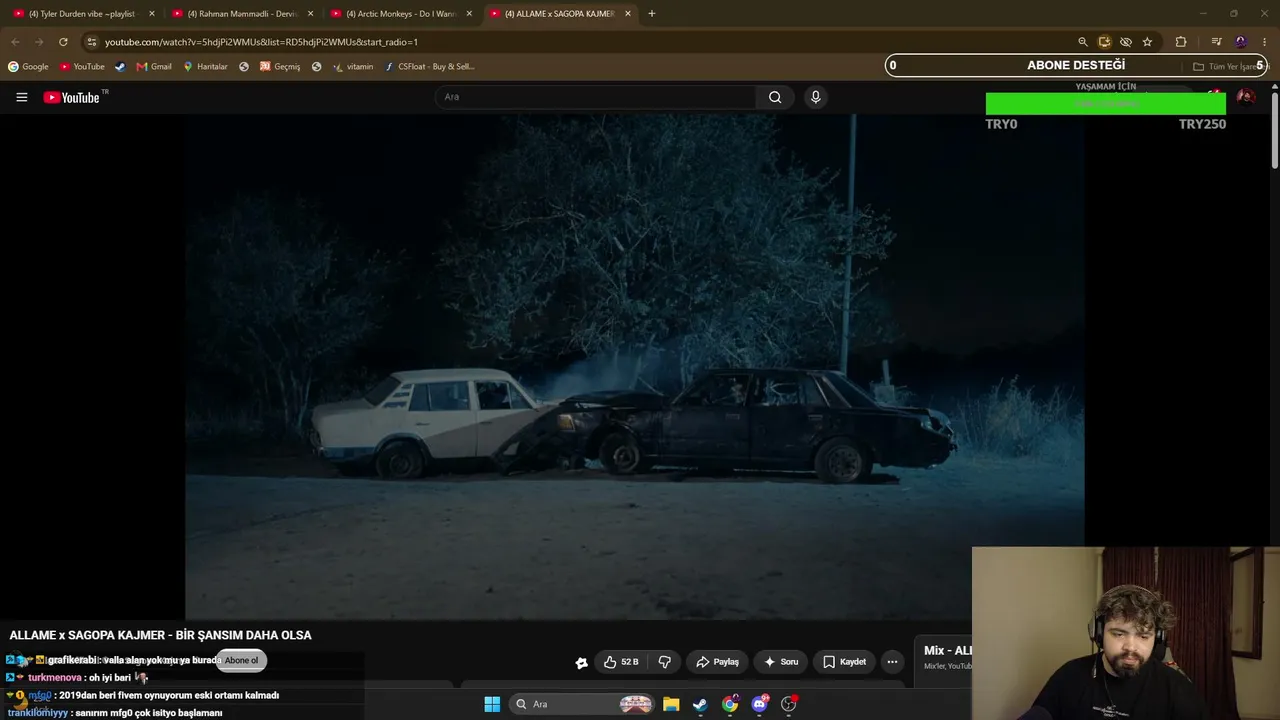The height and width of the screenshot is (720, 1280).
Task: Click the gear-like icon beside the like button
Action: tap(581, 662)
